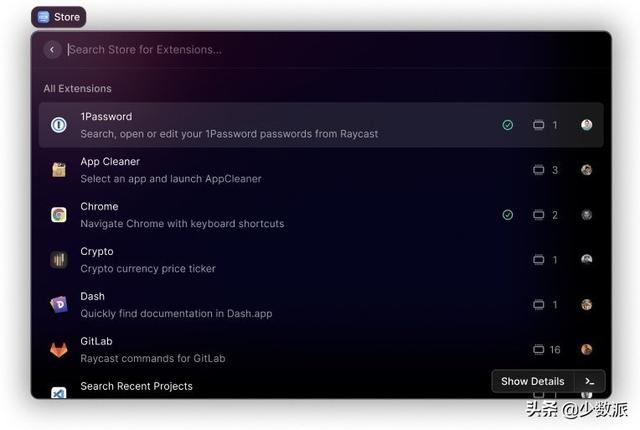The image size is (640, 430).
Task: Click the App Cleaner extension icon
Action: [x=59, y=170]
